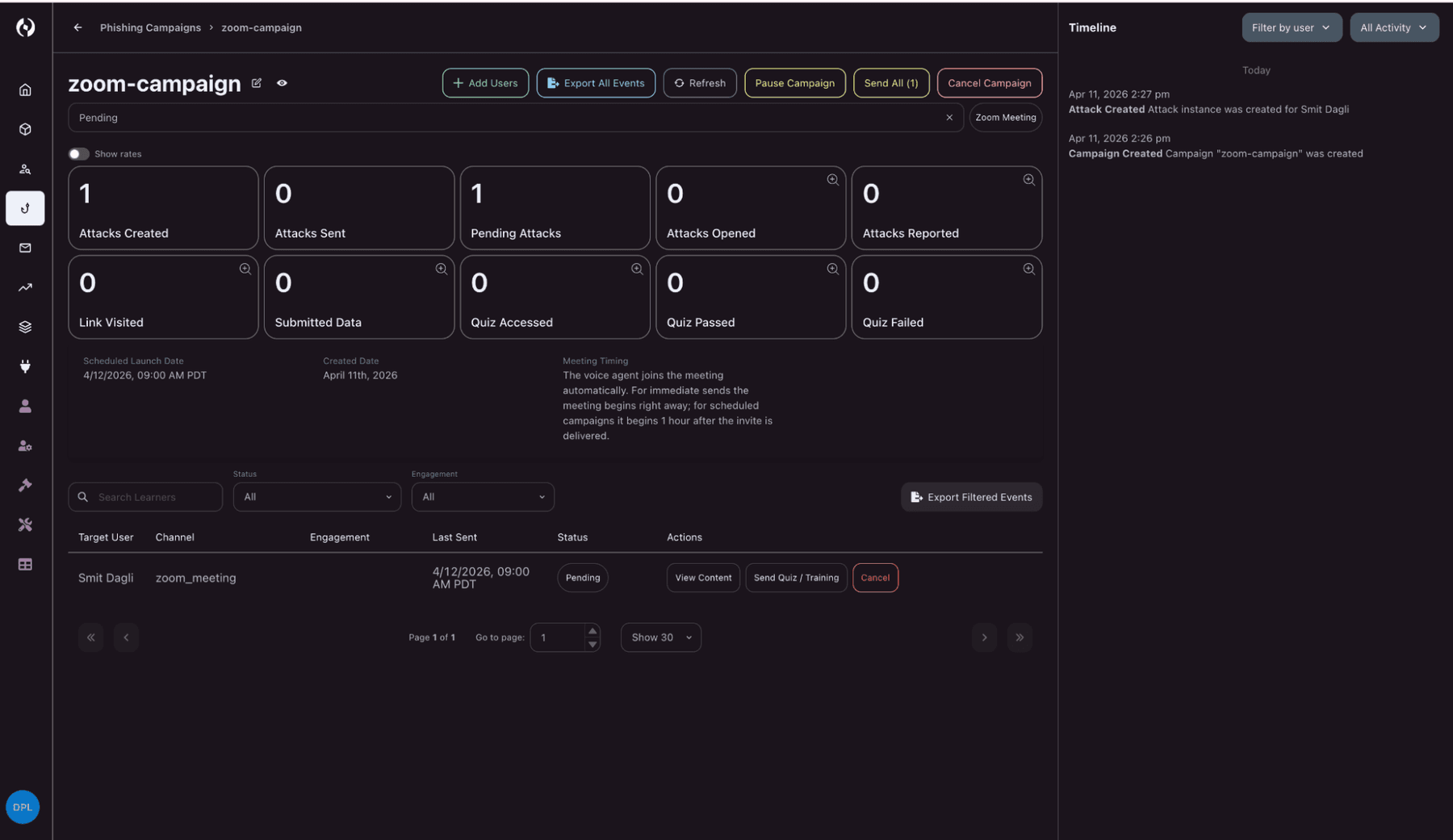Open the user management icon with gear
The width and height of the screenshot is (1453, 840).
(x=25, y=445)
